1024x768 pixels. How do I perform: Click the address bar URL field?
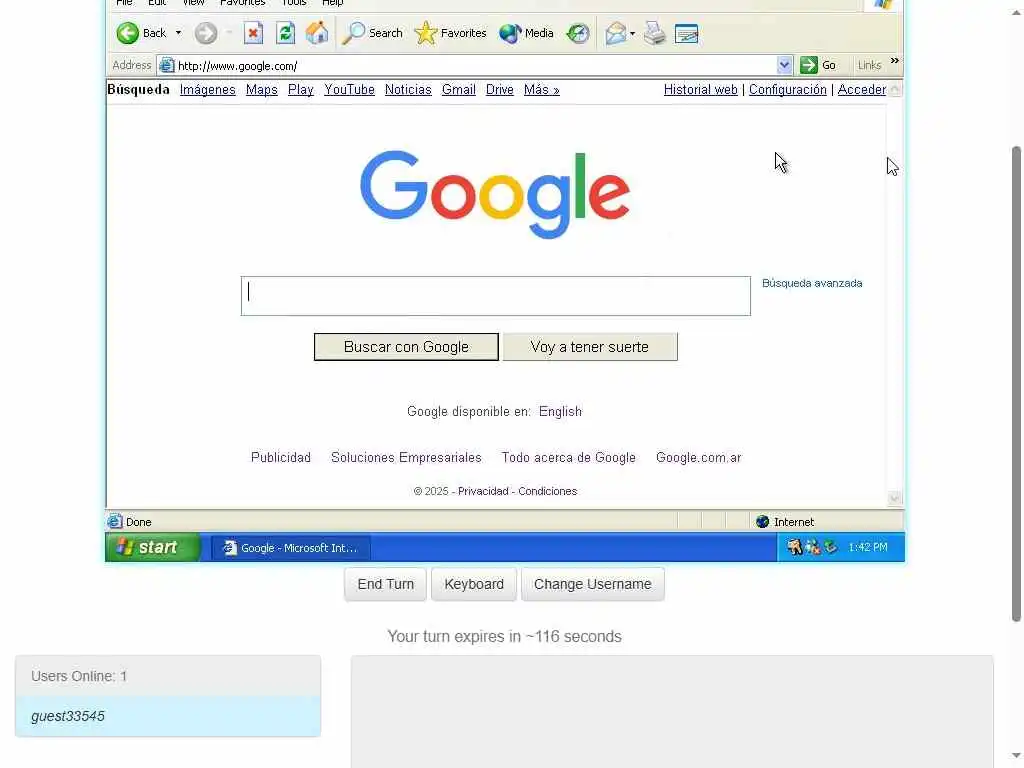(x=475, y=65)
